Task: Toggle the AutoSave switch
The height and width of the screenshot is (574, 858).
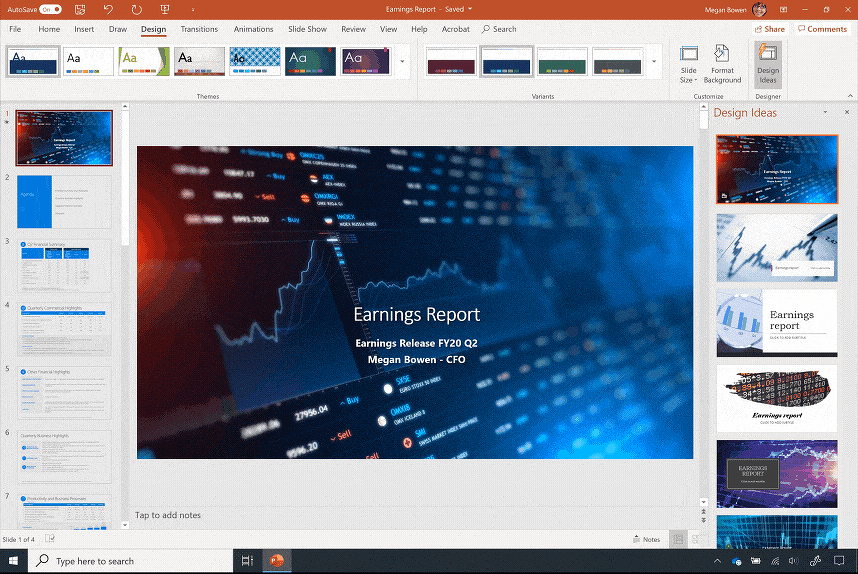Action: tap(50, 9)
